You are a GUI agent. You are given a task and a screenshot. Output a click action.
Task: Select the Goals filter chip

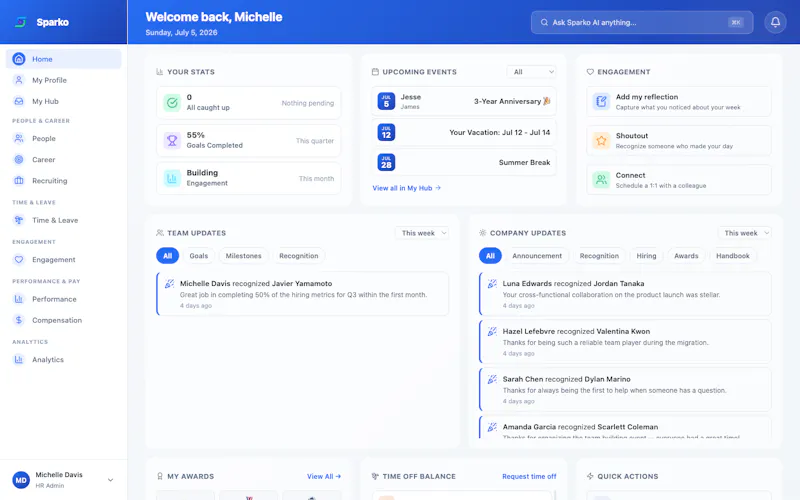click(x=198, y=256)
